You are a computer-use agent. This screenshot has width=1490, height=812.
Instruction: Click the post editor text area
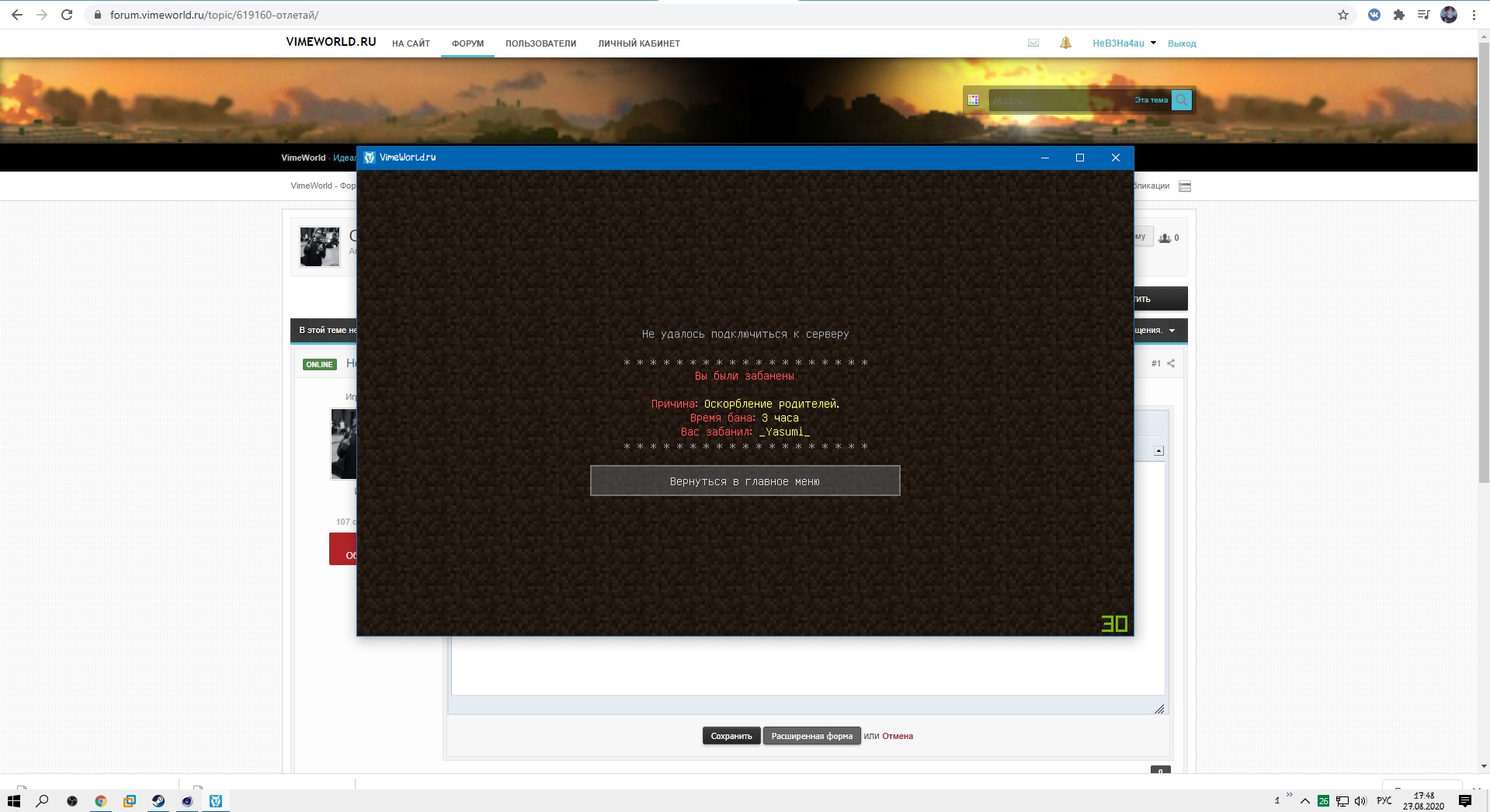808,665
